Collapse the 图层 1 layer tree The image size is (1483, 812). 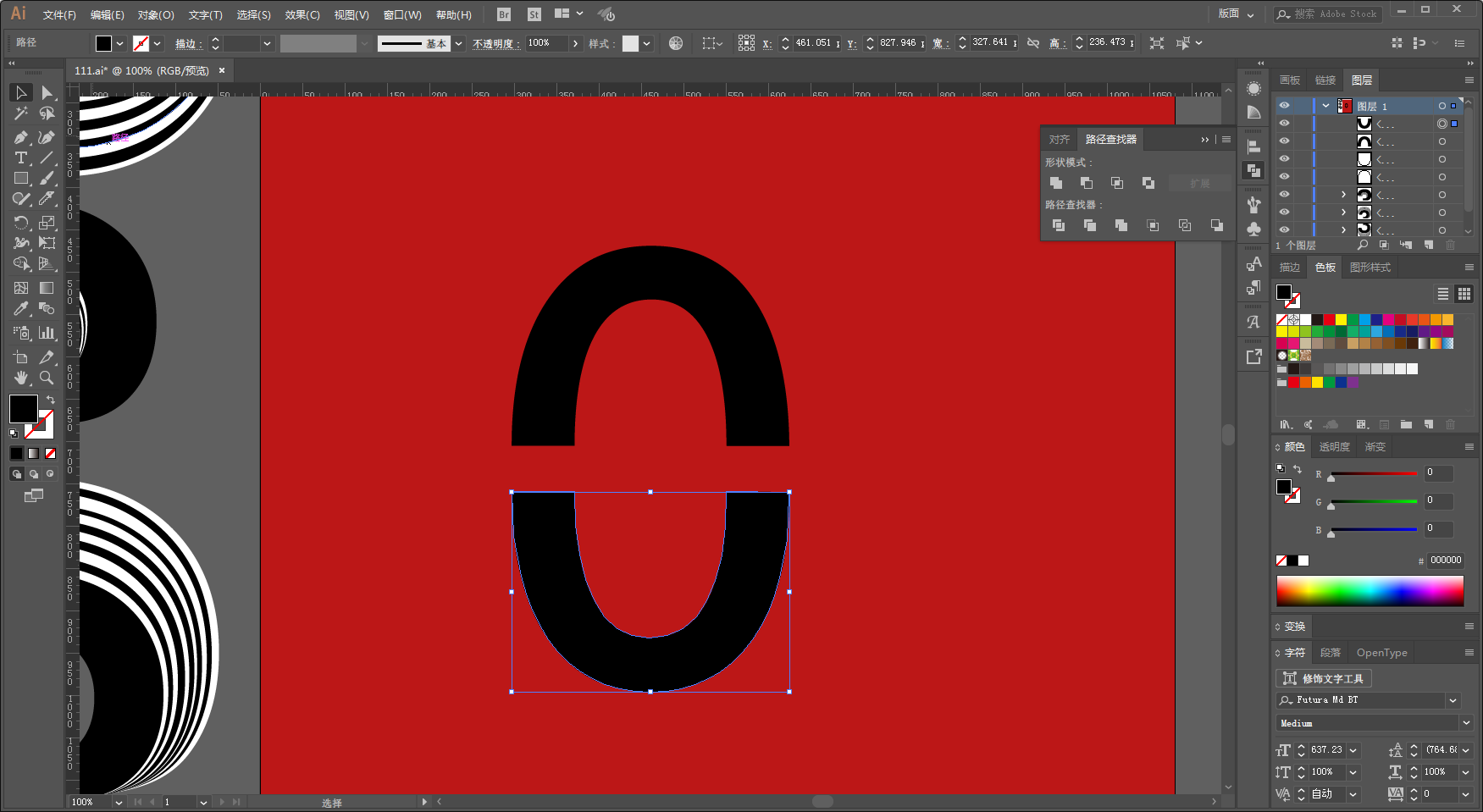coord(1326,106)
